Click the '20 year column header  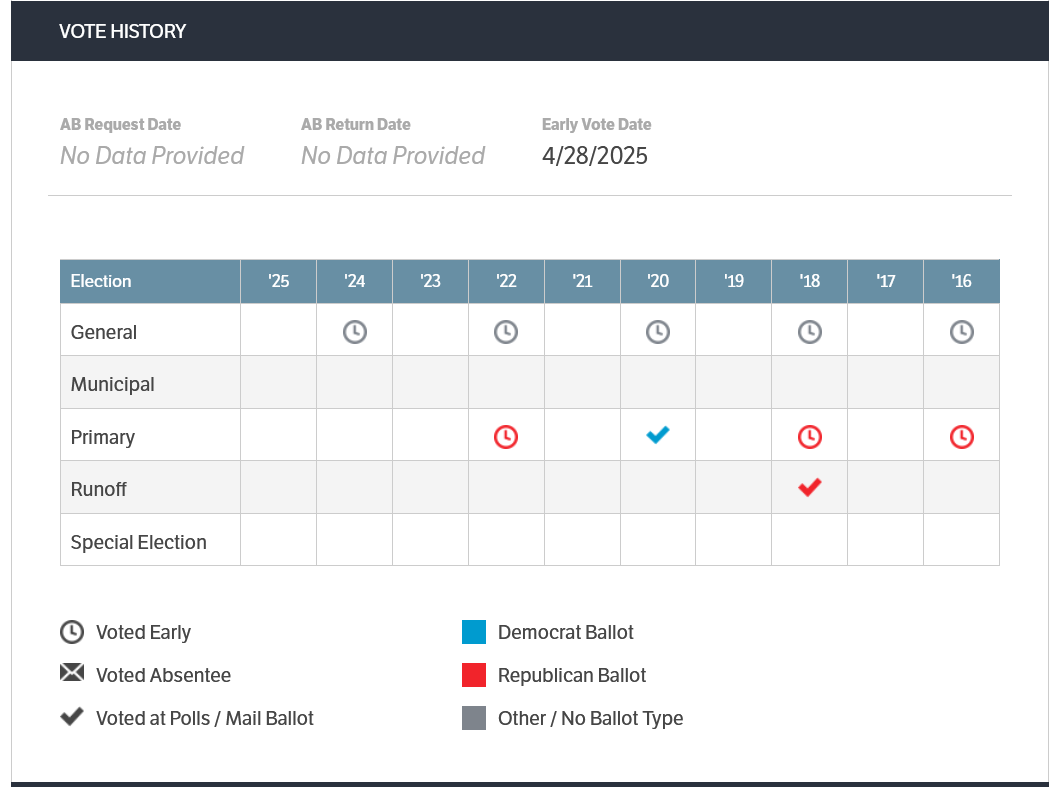[658, 281]
